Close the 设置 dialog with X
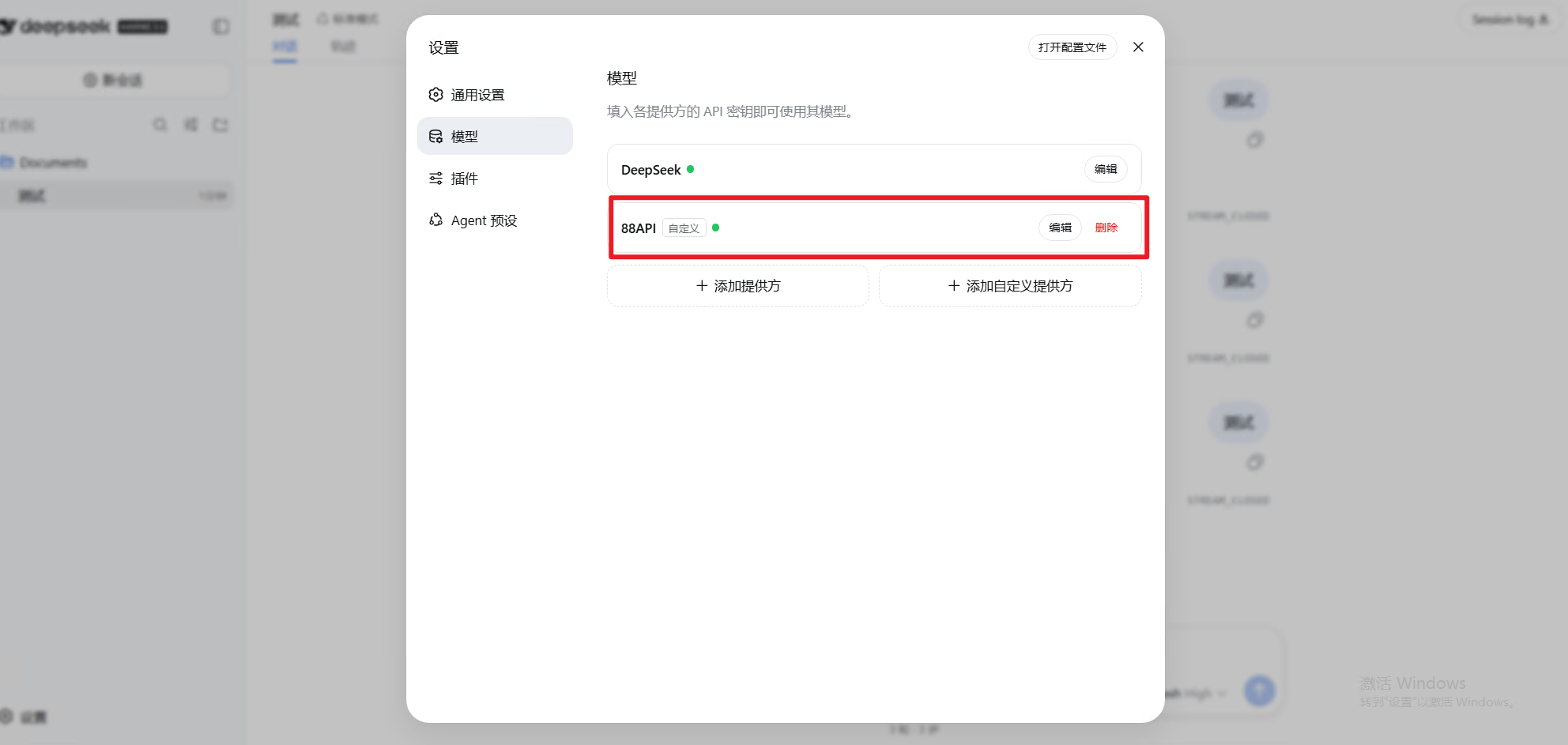Screen dimensions: 1568x745 1138,47
